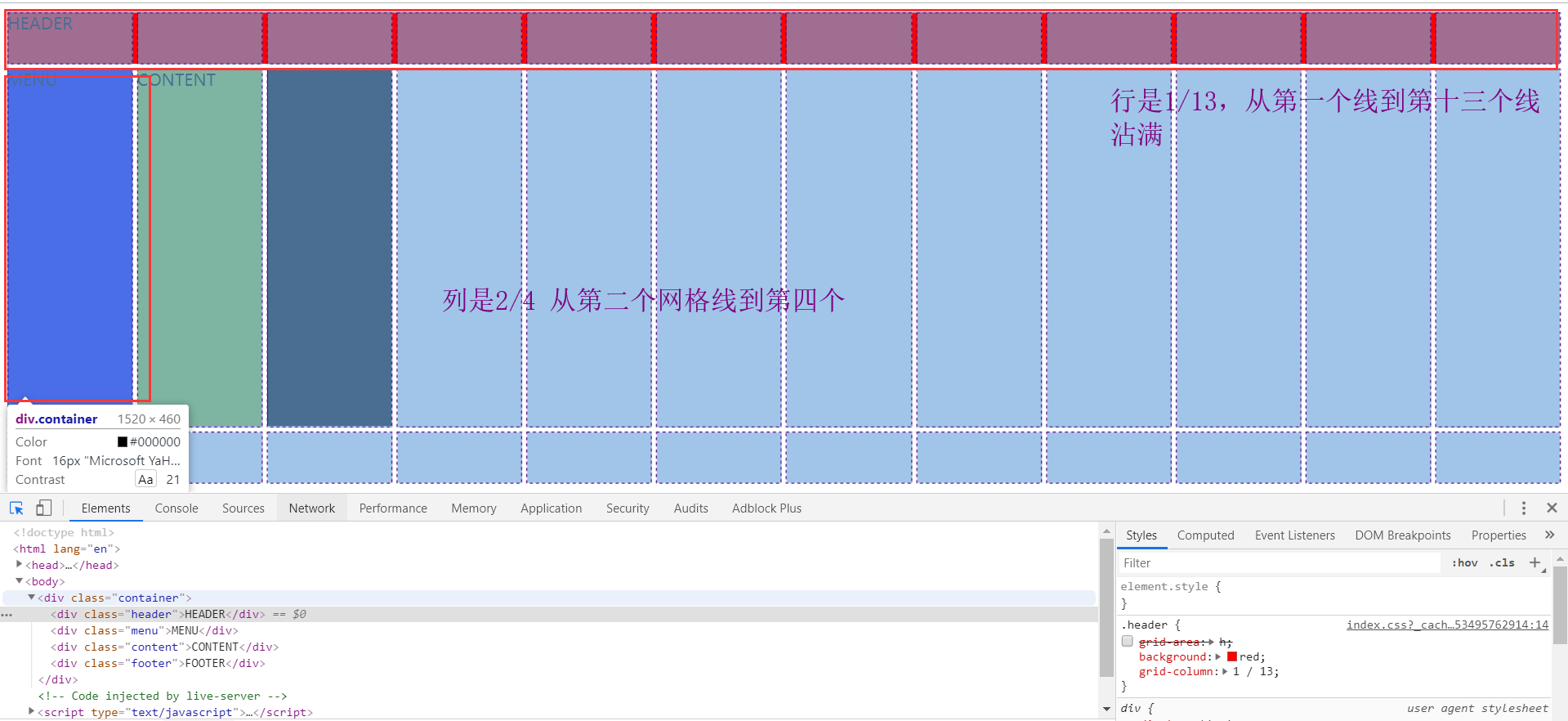Screen dimensions: 1568x721
Task: Click the 'red' background value text
Action: coord(1249,656)
